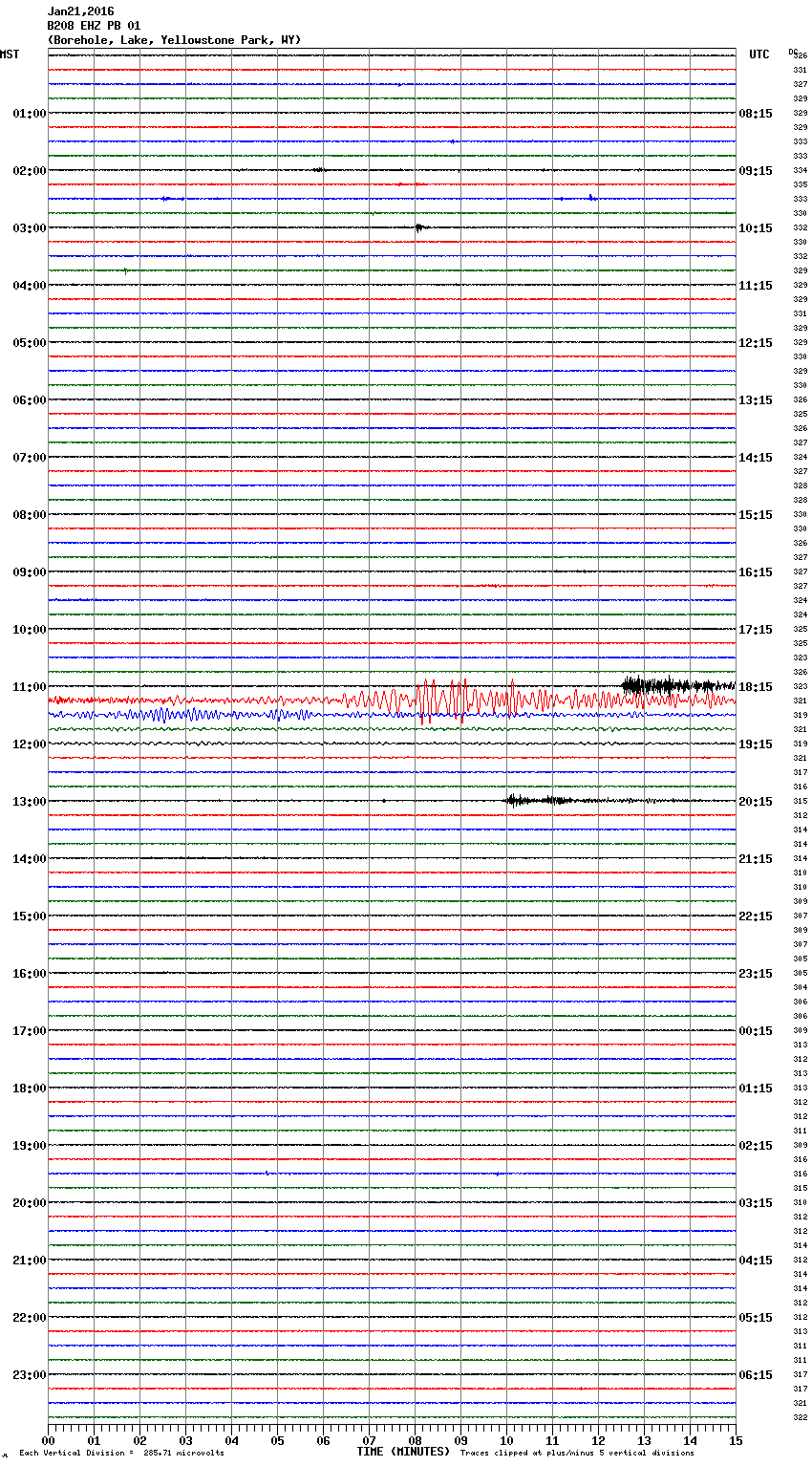This screenshot has height=1466, width=812.
Task: Click the 05:00 MST row label
Action: 29,343
